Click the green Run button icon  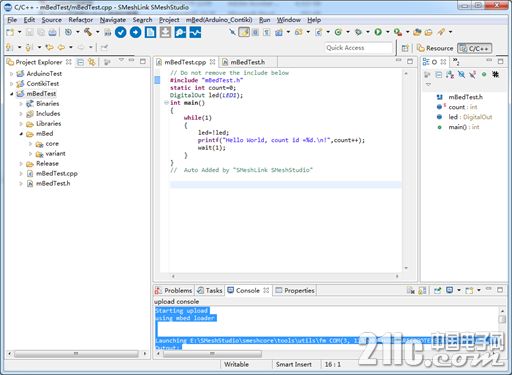pos(378,32)
